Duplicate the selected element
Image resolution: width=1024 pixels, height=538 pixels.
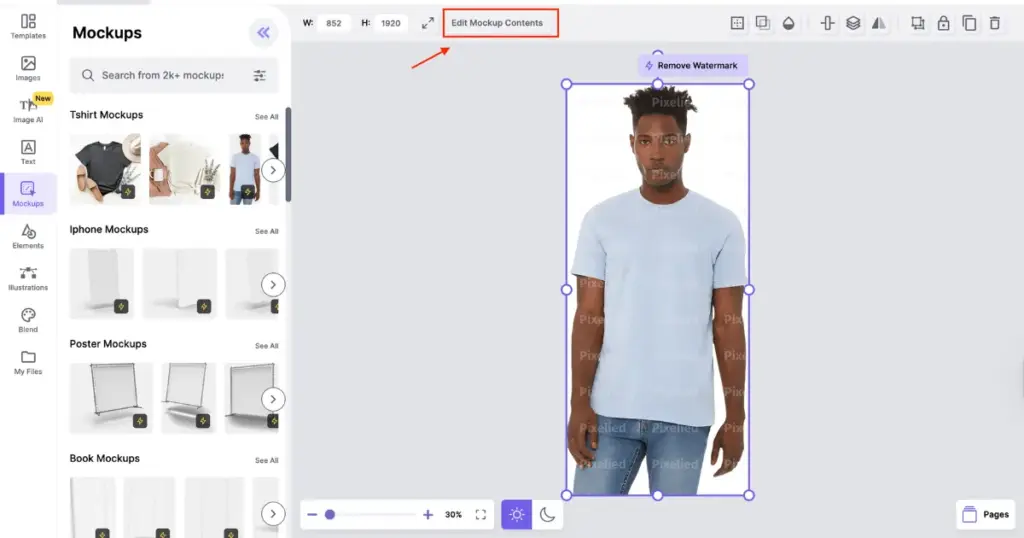coord(970,24)
